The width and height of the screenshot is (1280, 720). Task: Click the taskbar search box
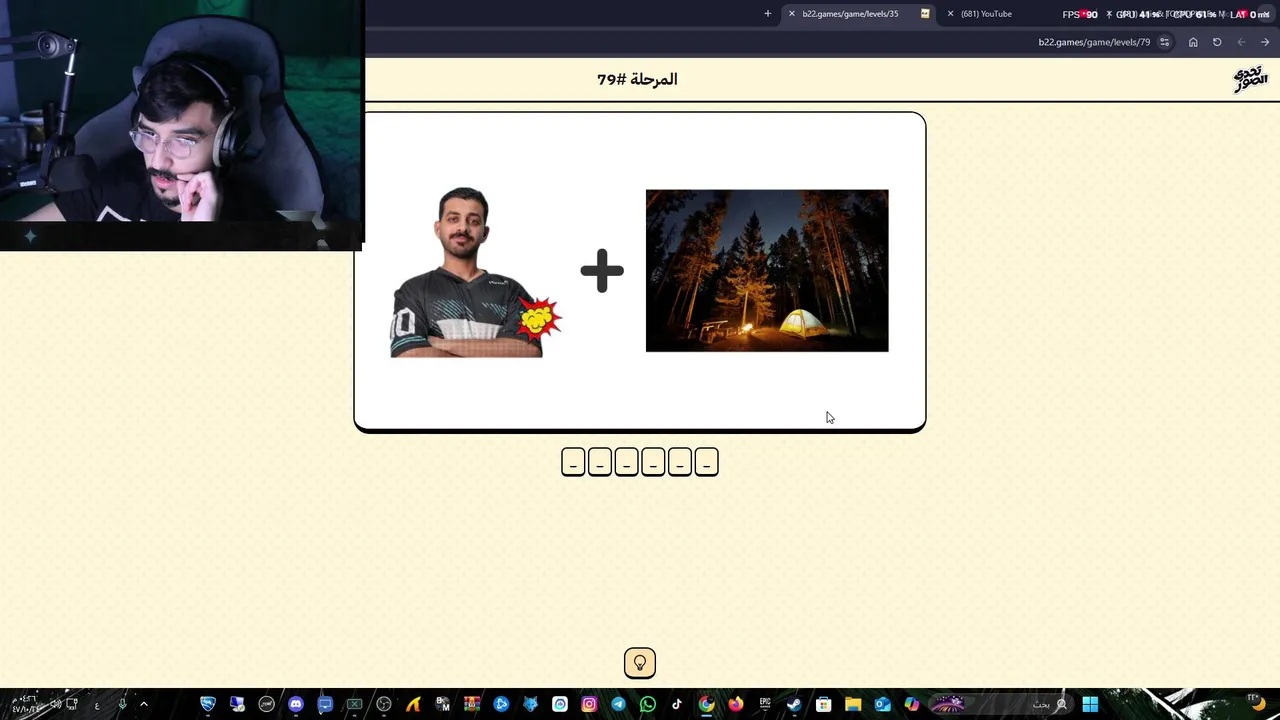click(x=1001, y=704)
